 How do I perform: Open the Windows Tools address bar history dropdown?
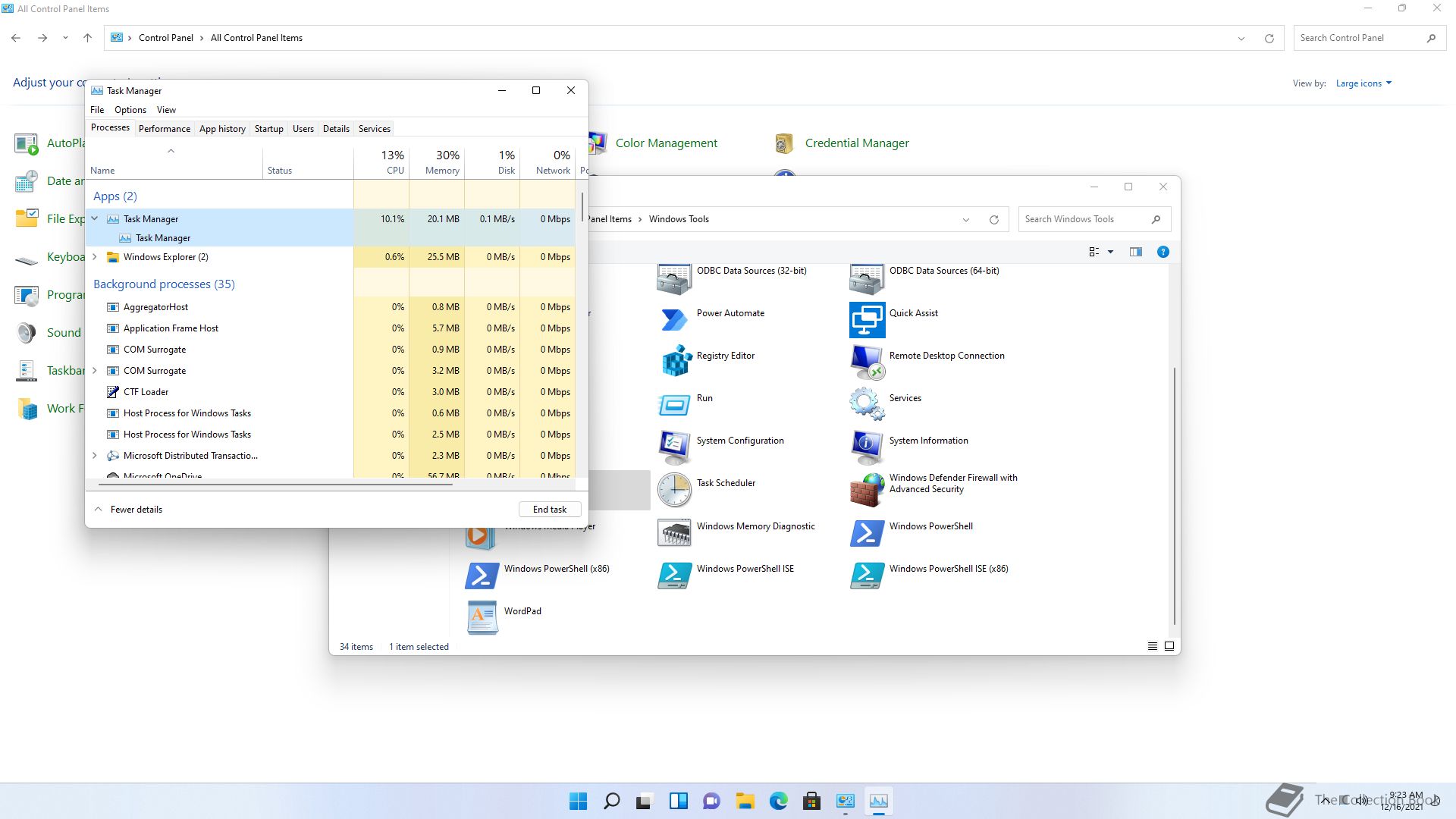click(966, 220)
